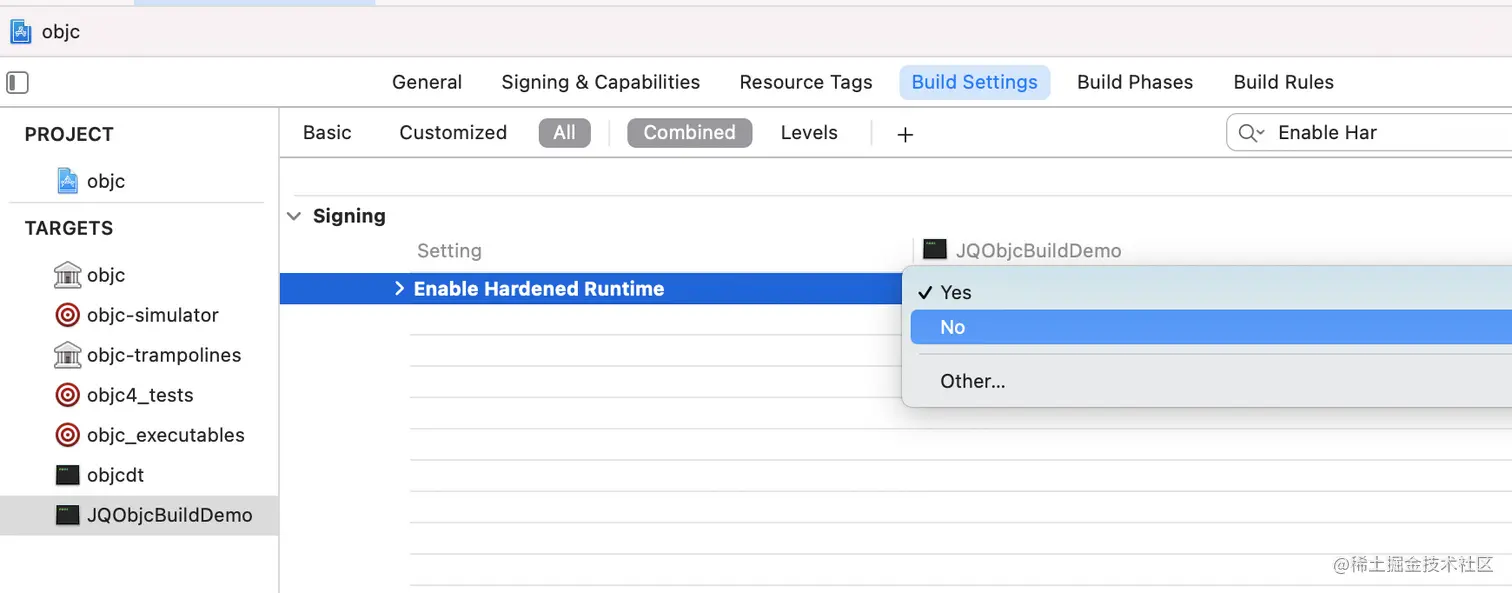This screenshot has width=1512, height=593.
Task: Open search filter options magnifier dropdown
Action: pyautogui.click(x=1251, y=133)
